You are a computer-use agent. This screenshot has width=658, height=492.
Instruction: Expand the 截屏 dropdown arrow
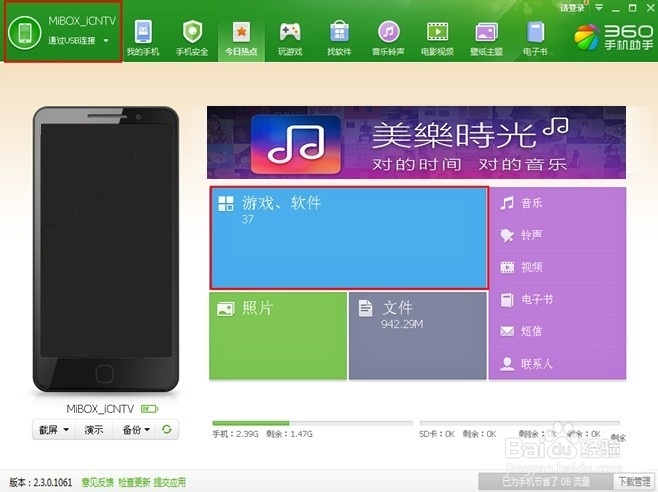66,430
